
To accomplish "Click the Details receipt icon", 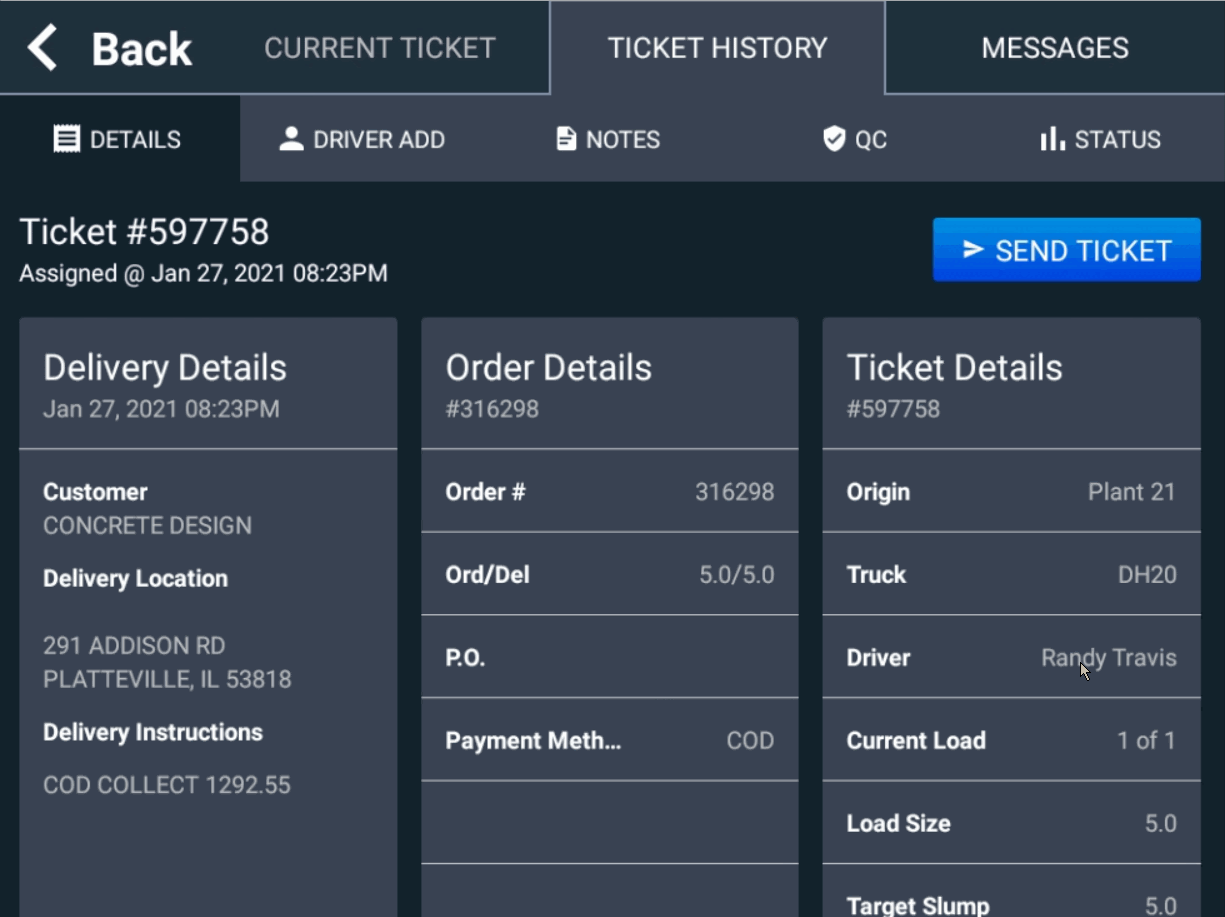I will coord(66,139).
